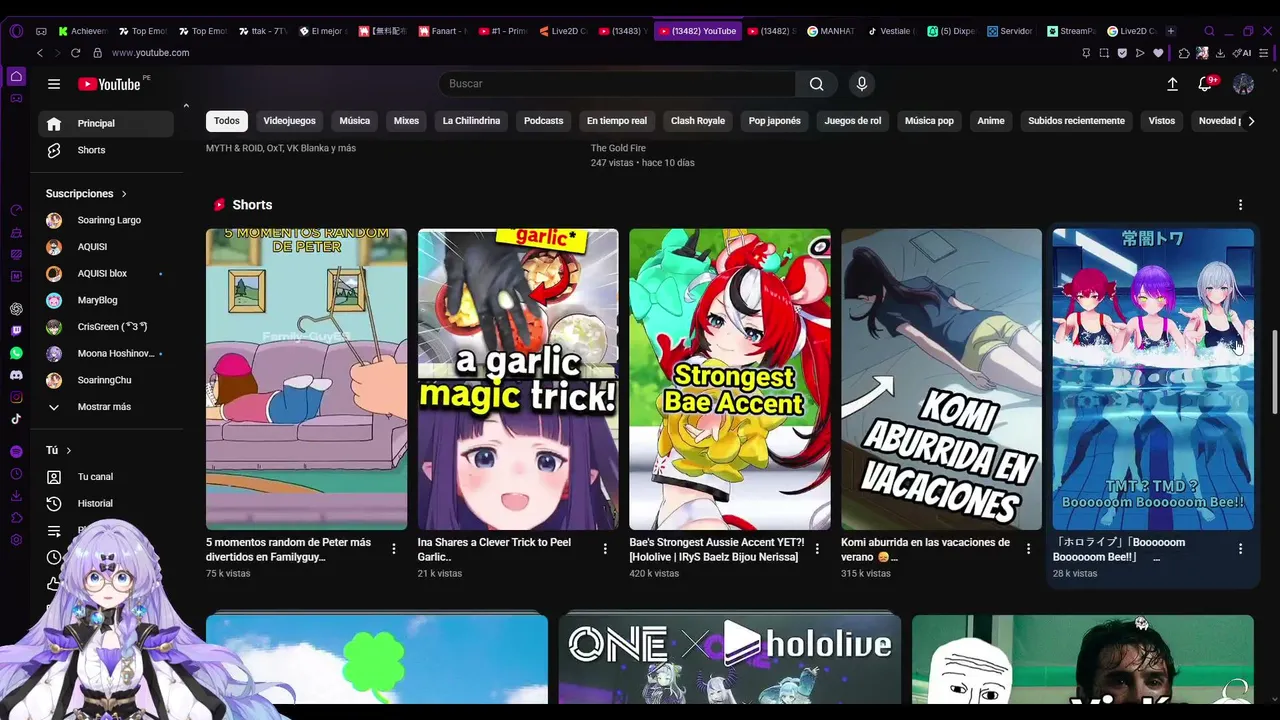This screenshot has height=720, width=1280.
Task: Bookmark the page with the heart icon
Action: (x=1158, y=53)
